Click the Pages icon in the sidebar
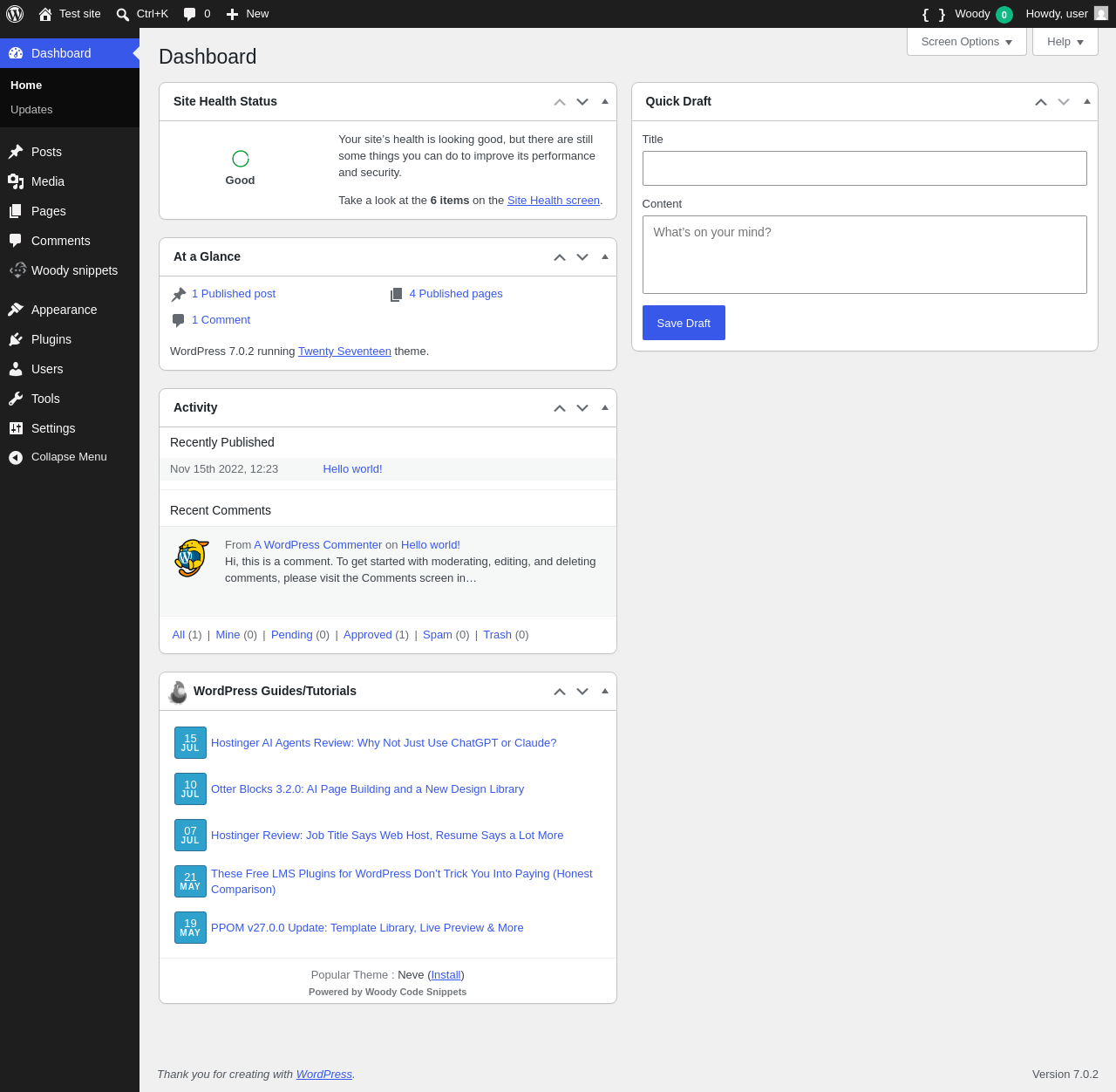1116x1092 pixels. click(x=16, y=211)
